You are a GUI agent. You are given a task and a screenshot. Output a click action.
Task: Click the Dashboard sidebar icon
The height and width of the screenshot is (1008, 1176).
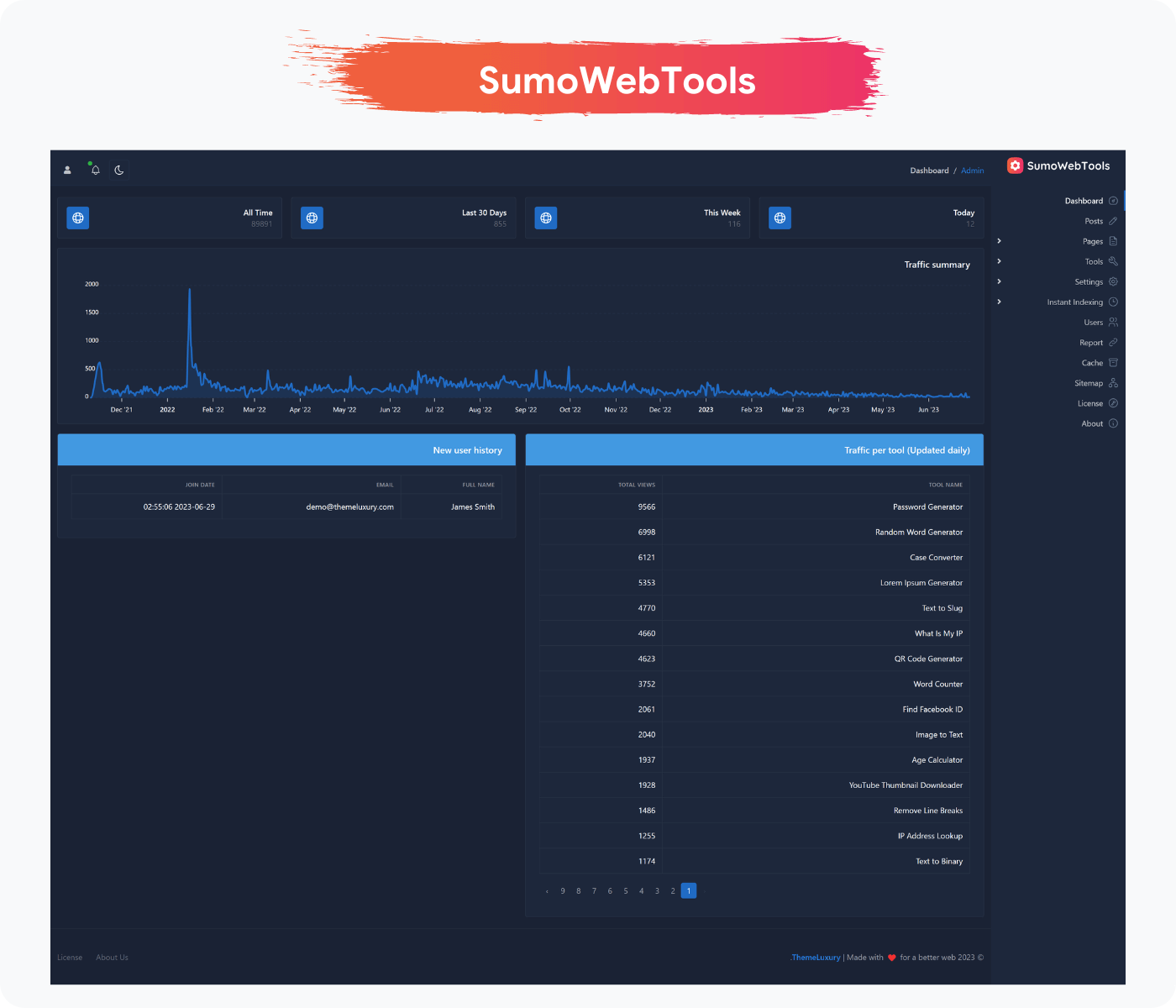(x=1113, y=201)
